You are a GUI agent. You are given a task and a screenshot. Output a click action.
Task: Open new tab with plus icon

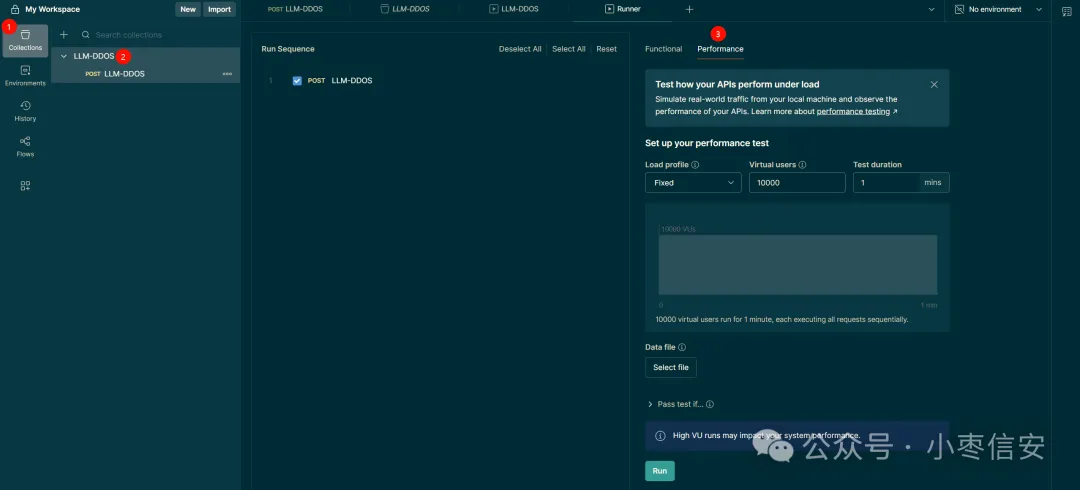pos(689,10)
